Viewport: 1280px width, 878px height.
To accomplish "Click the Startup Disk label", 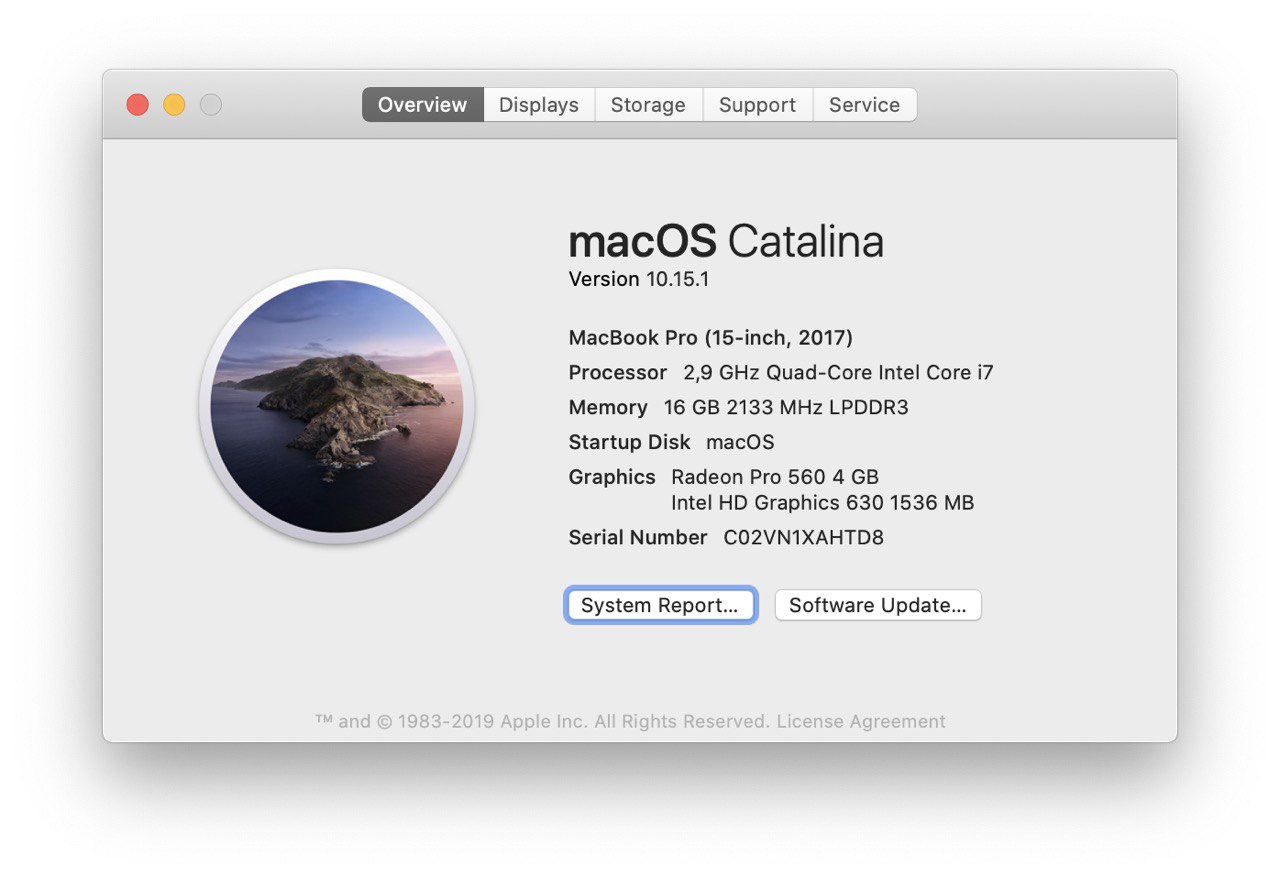I will coord(629,442).
